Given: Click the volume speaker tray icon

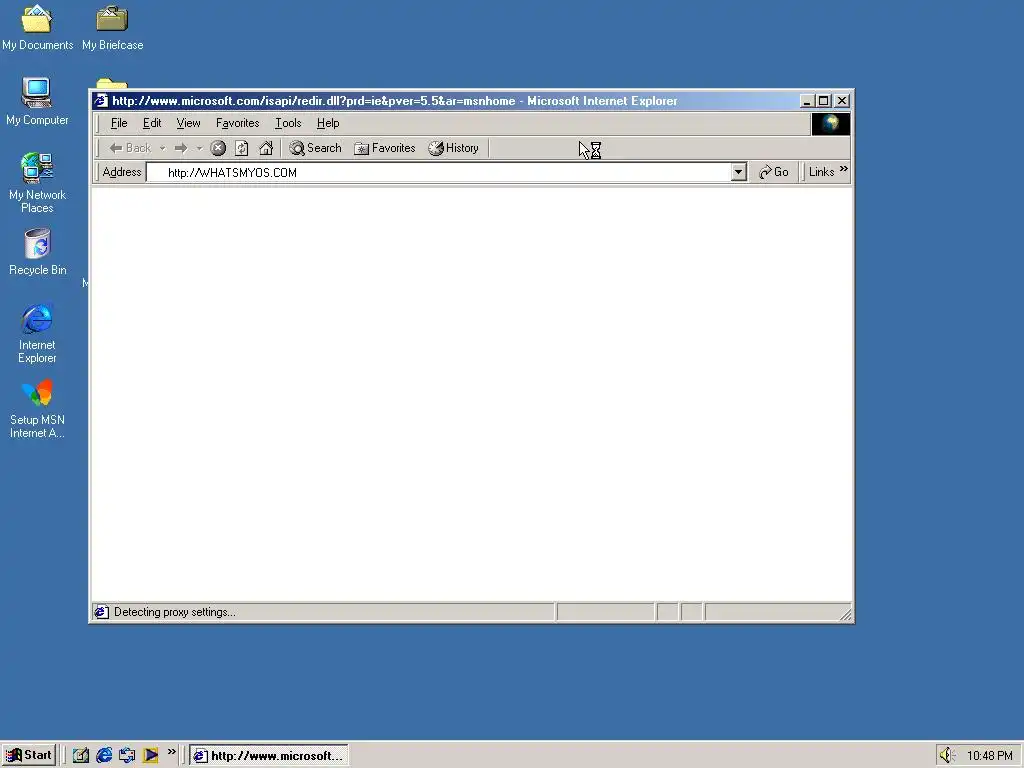Looking at the screenshot, I should coord(947,756).
